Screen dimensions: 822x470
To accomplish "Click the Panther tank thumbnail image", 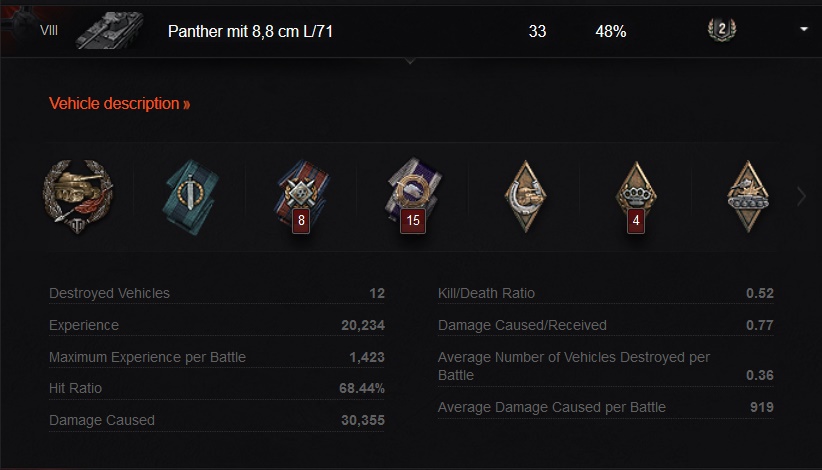I will pos(108,30).
